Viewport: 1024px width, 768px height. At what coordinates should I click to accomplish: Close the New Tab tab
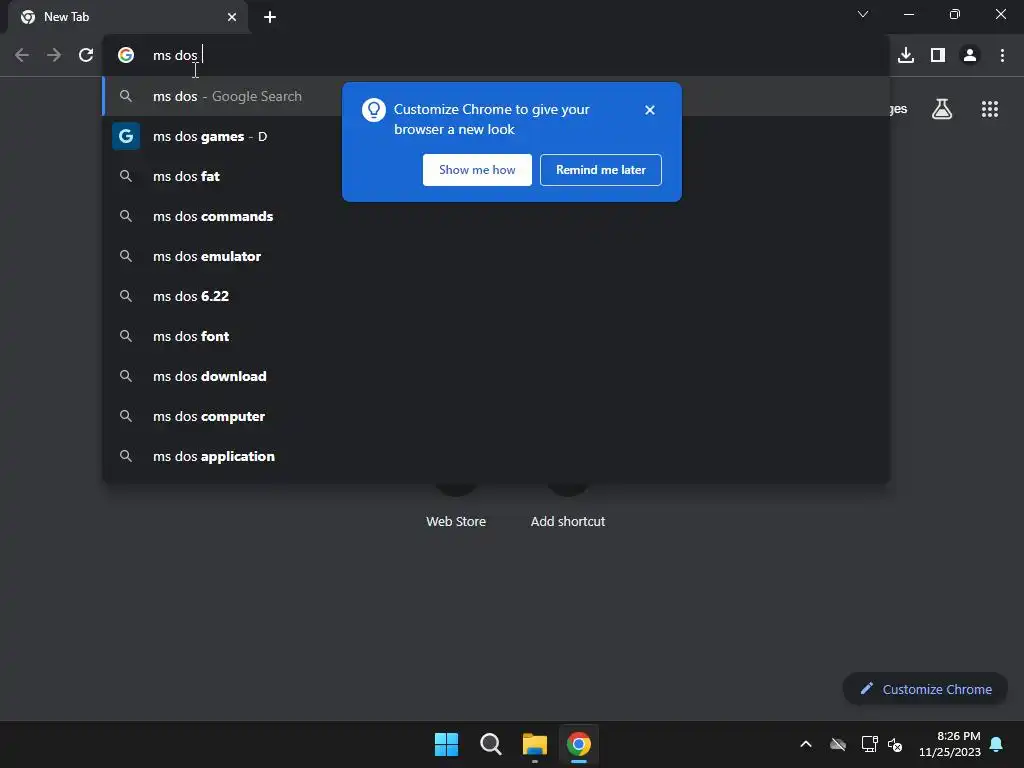coord(232,17)
